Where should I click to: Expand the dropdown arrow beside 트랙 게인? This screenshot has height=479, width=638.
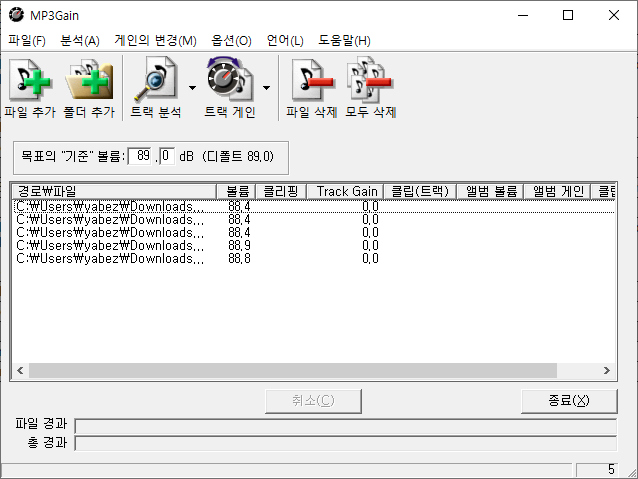tap(267, 87)
